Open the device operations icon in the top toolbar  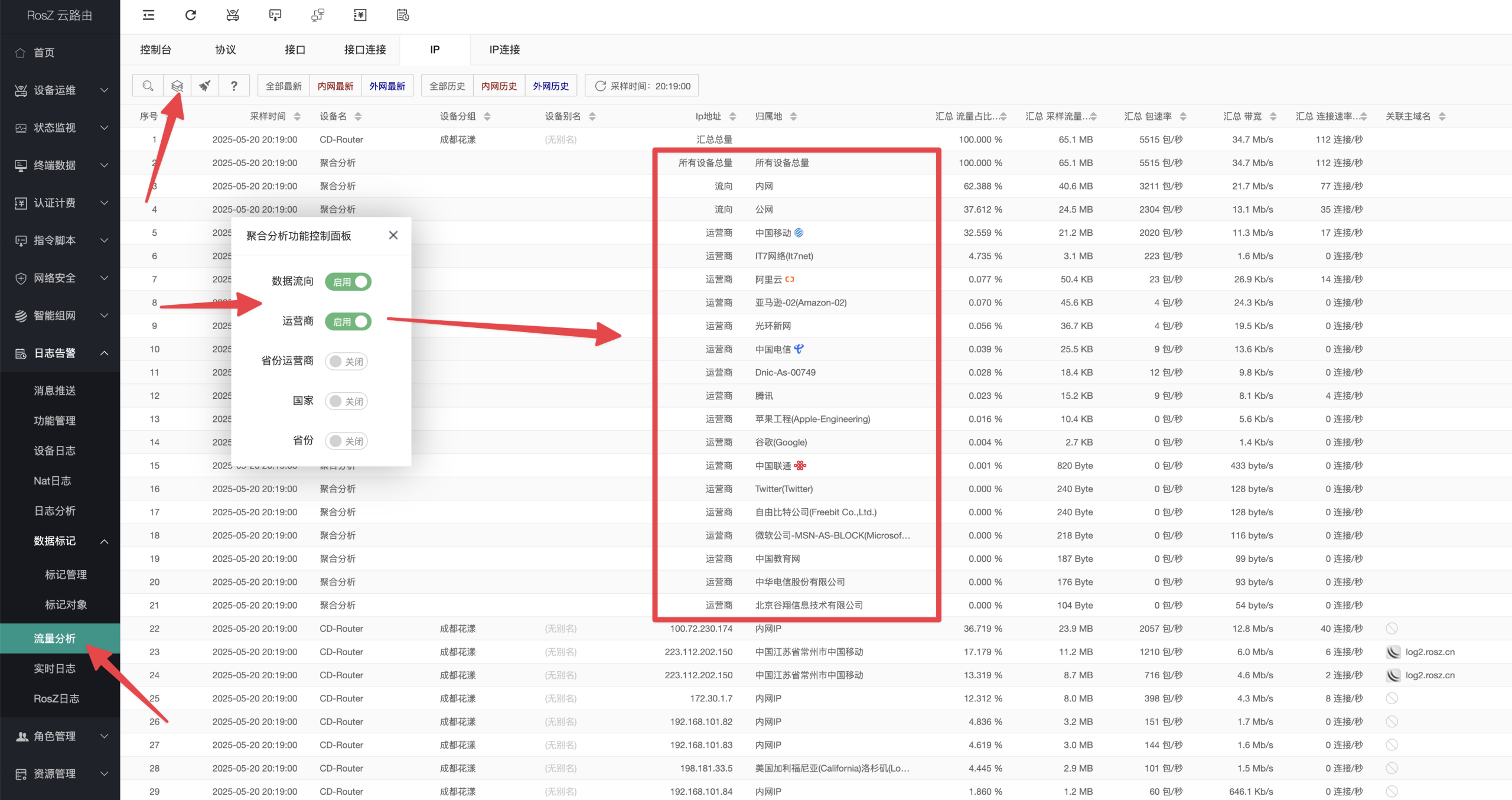pyautogui.click(x=233, y=15)
